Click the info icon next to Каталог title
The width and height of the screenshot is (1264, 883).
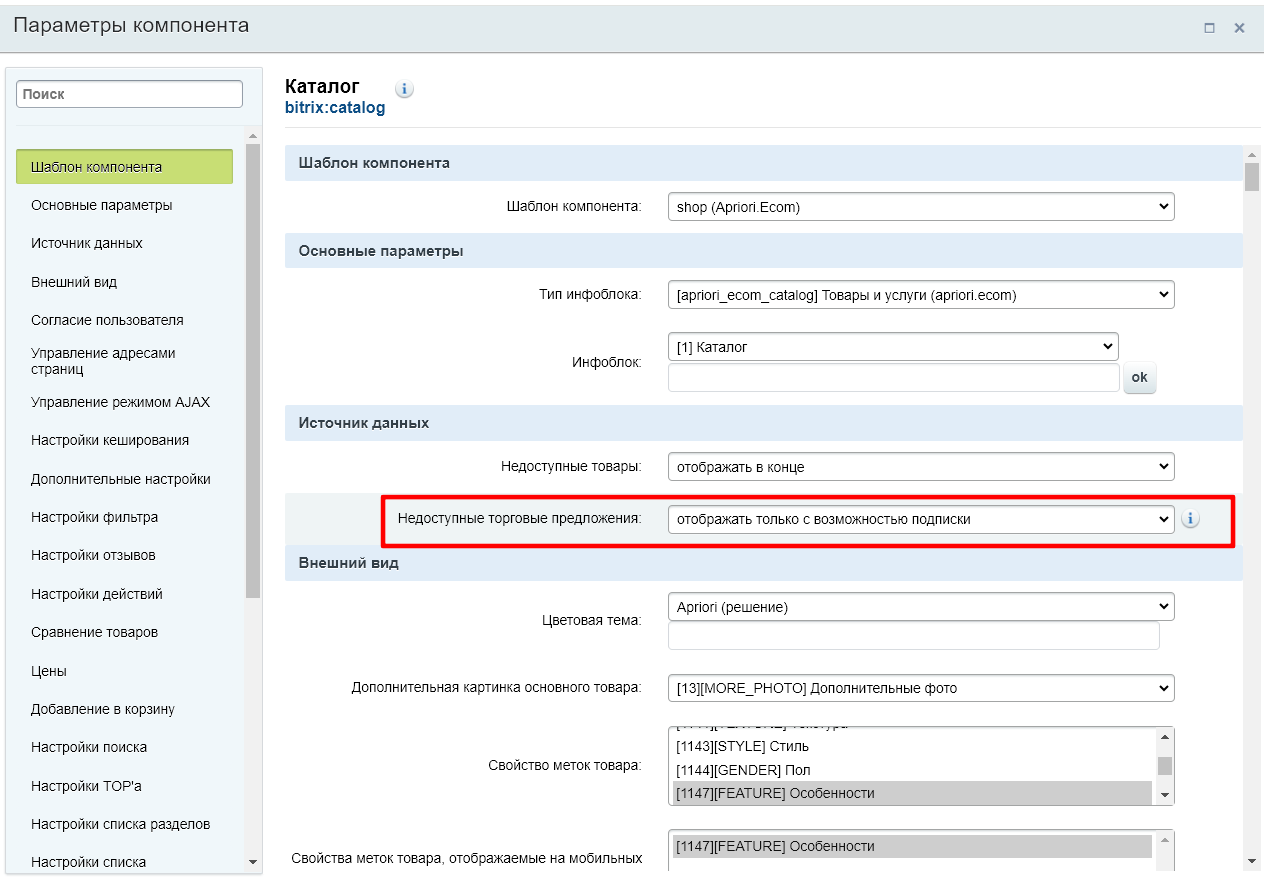click(404, 89)
